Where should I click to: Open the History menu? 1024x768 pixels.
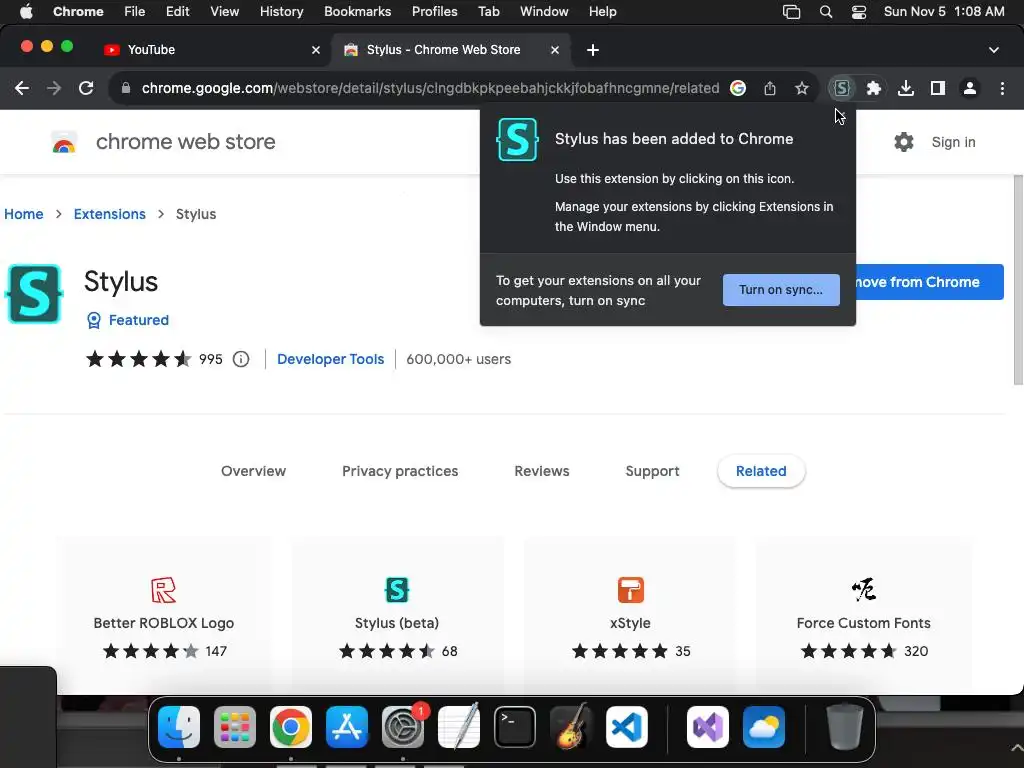click(281, 12)
